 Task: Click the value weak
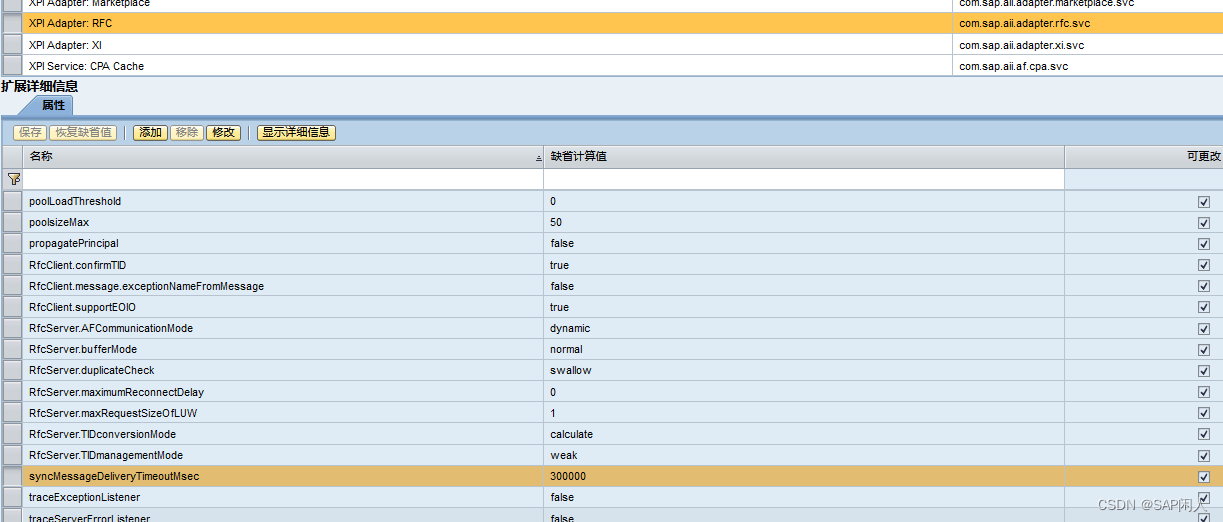coord(563,455)
